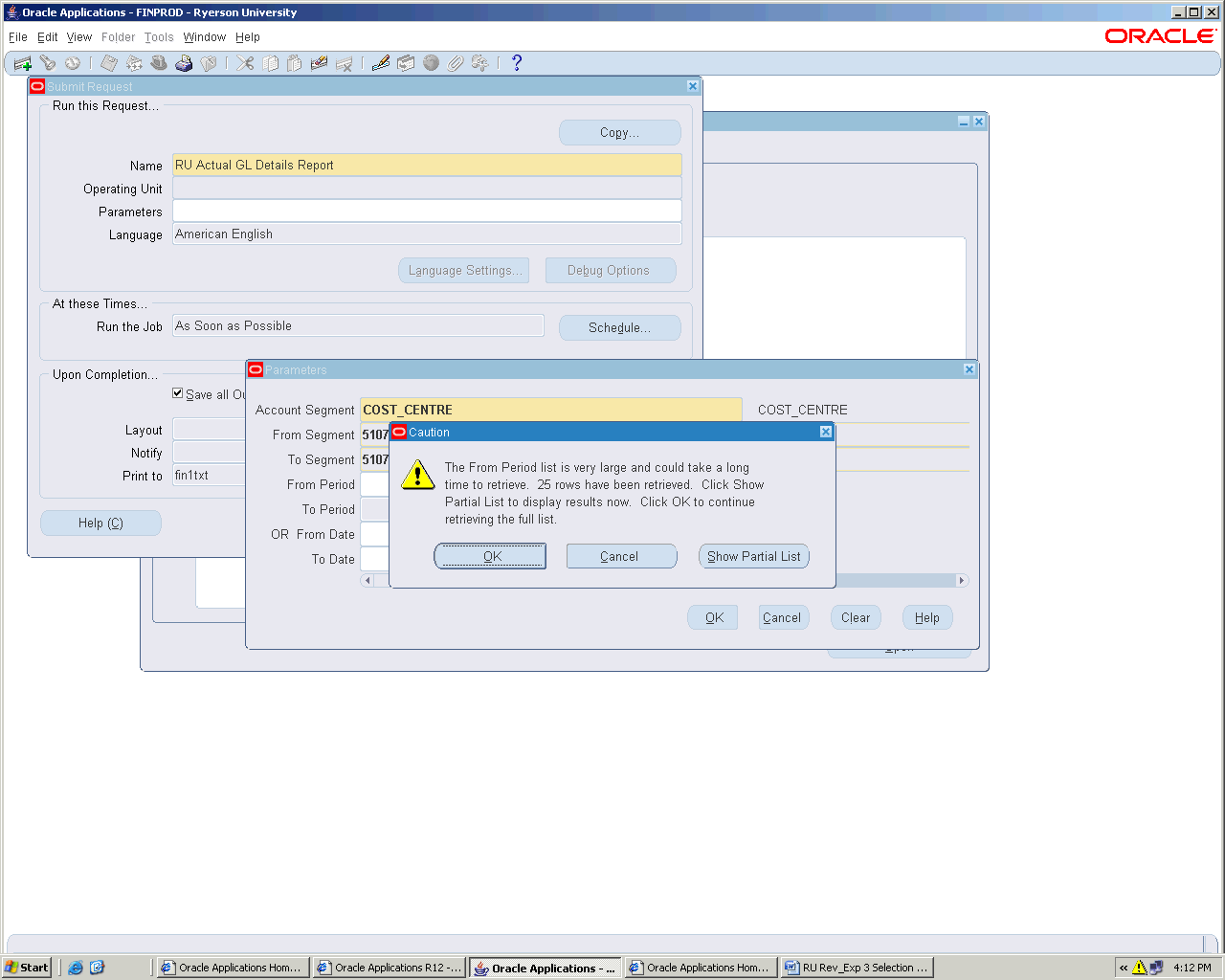
Task: Open the View menu
Action: (79, 37)
